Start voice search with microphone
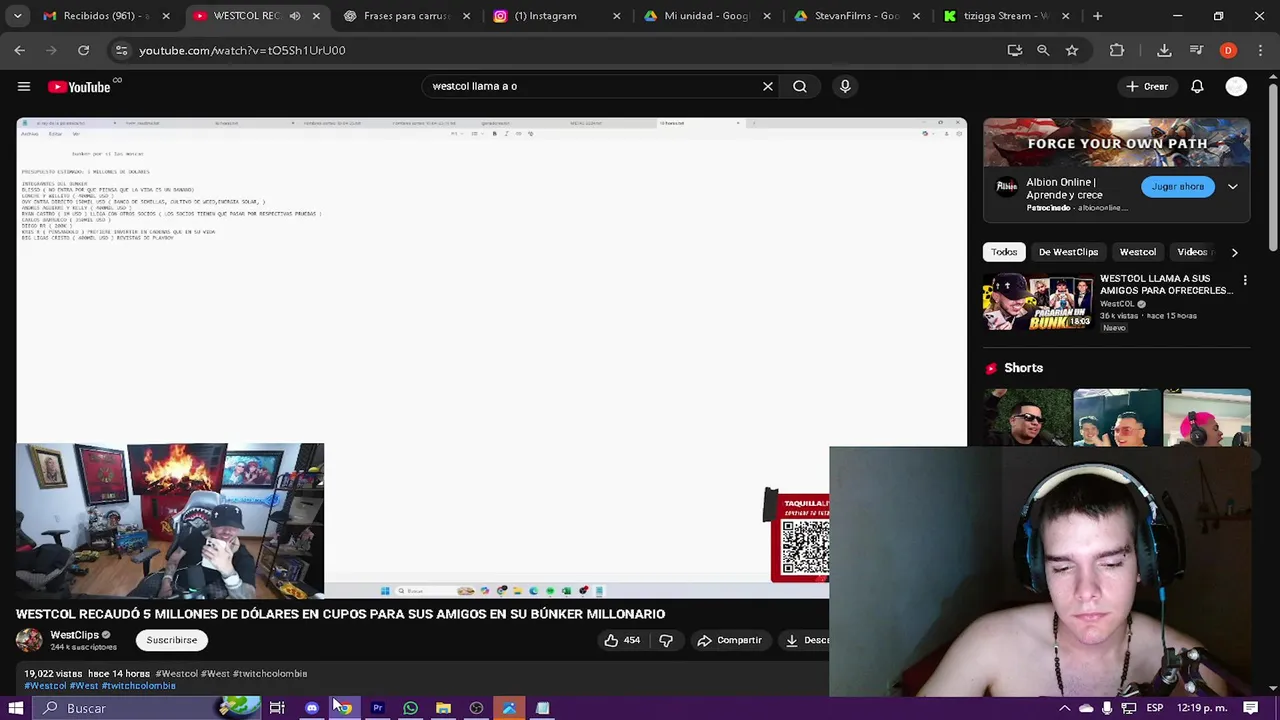1280x720 pixels. [845, 86]
